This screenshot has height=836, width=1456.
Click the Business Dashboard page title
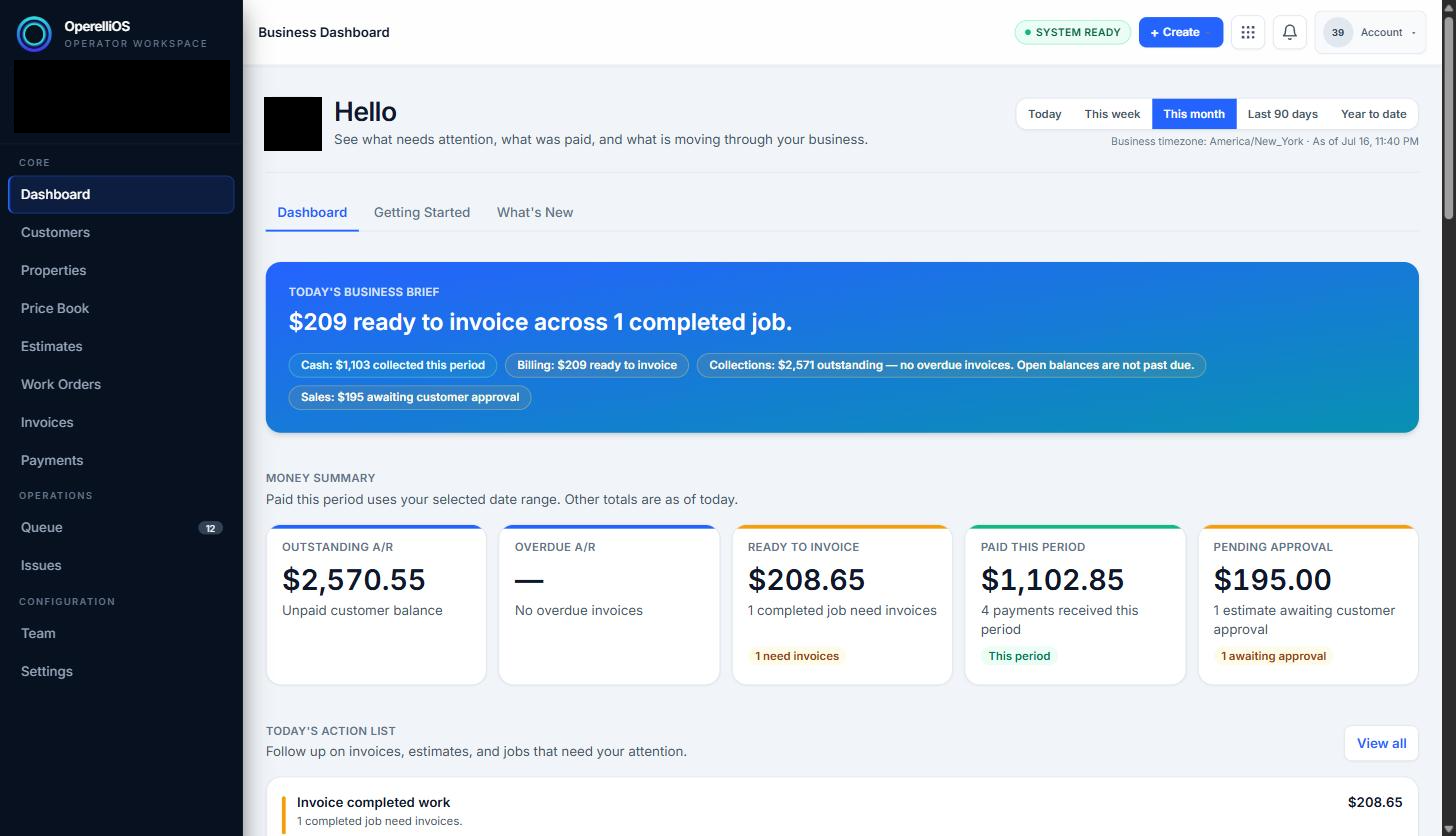click(324, 32)
